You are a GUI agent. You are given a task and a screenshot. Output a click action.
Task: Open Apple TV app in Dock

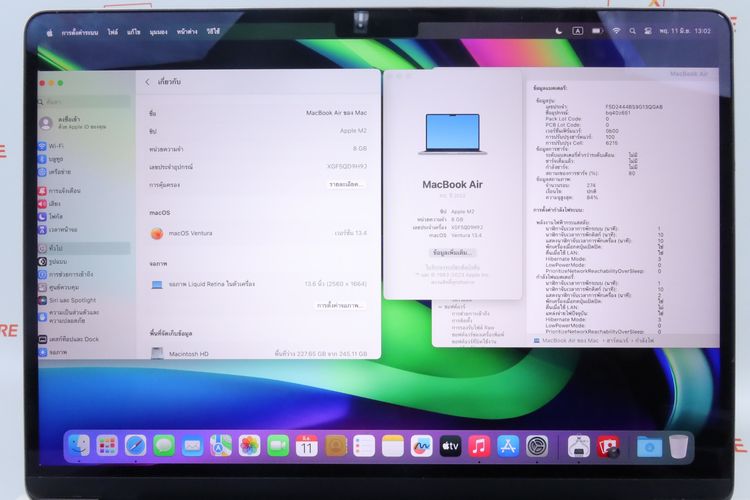tap(450, 446)
